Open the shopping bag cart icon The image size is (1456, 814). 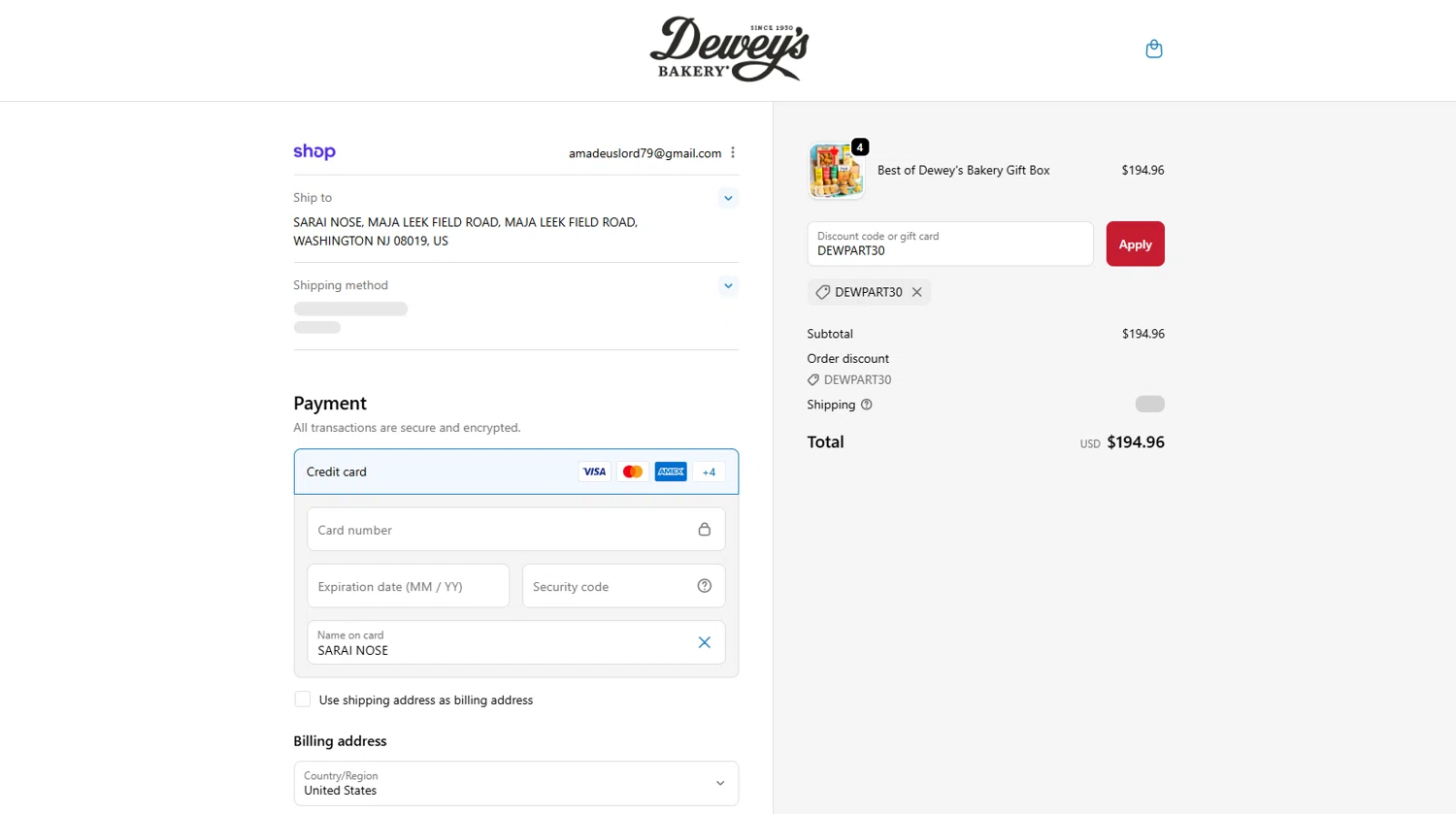[x=1153, y=49]
